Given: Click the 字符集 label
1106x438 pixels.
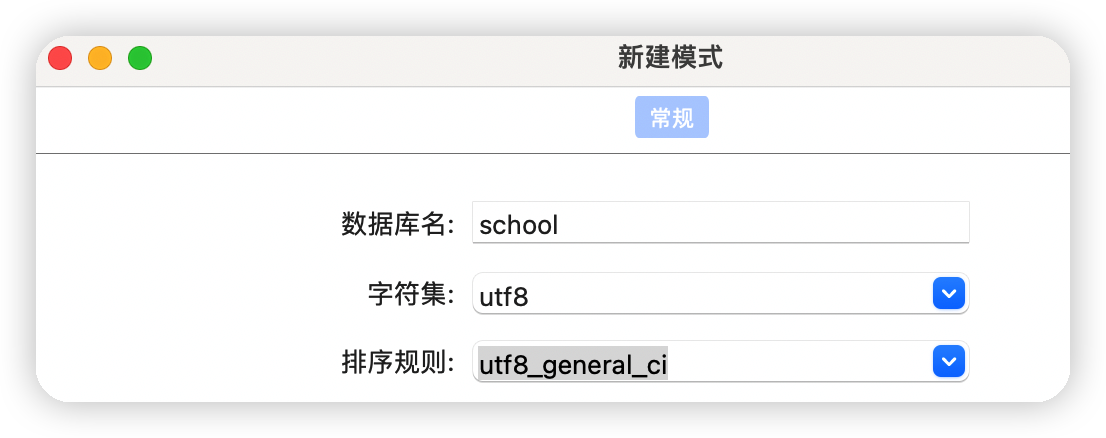Looking at the screenshot, I should coord(412,295).
